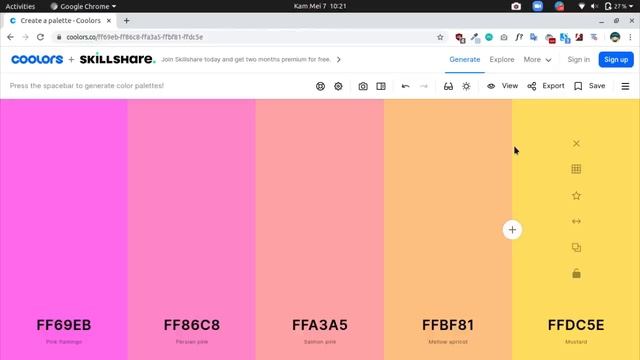Open Ubuntu Activities overview
Viewport: 640px width, 360px height.
[20, 6]
